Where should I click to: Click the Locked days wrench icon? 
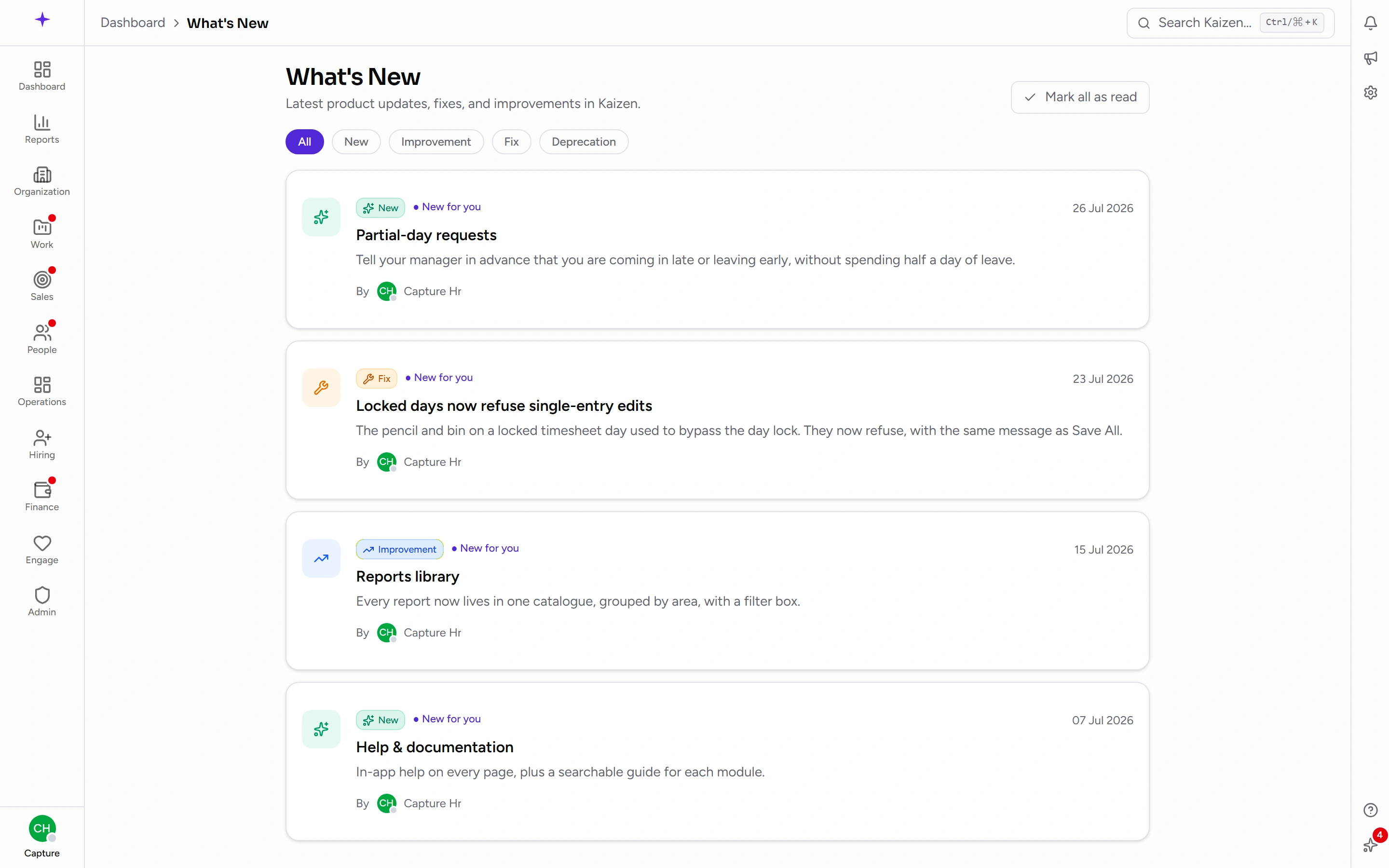click(x=321, y=388)
